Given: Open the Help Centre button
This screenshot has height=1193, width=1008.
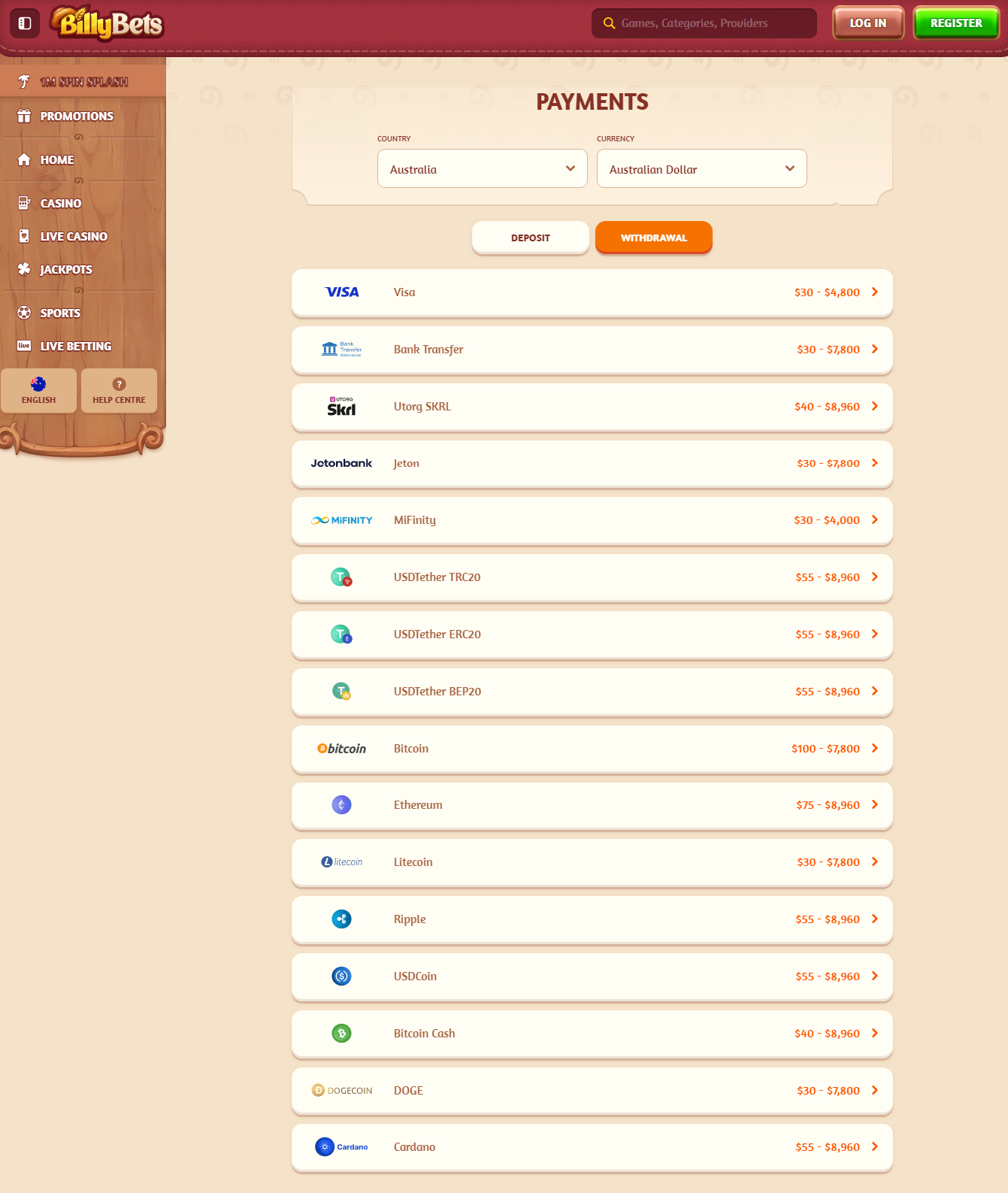Looking at the screenshot, I should 119,391.
